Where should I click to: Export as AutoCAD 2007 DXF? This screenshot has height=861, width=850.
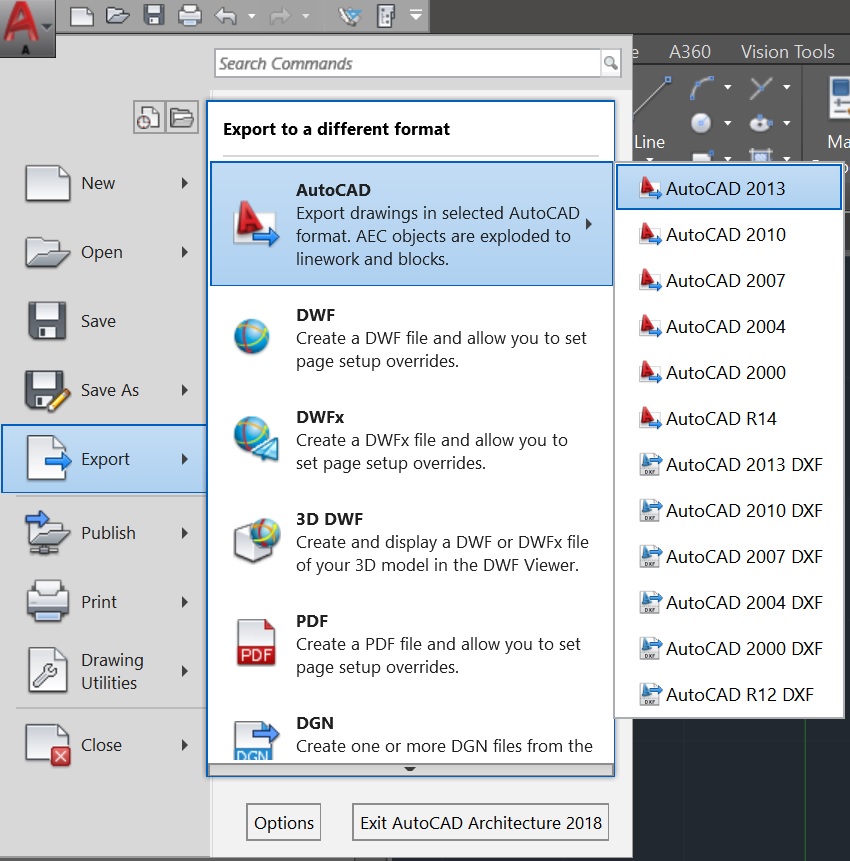(729, 557)
